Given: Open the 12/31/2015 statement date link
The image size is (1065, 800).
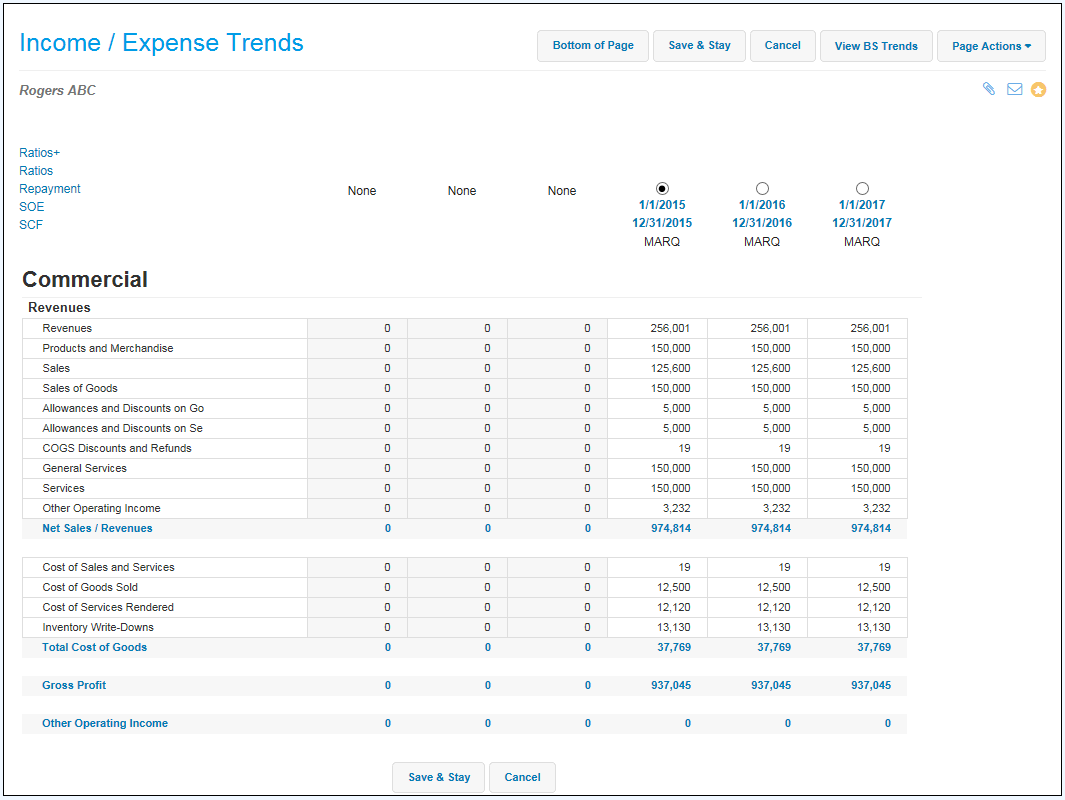Looking at the screenshot, I should (x=662, y=223).
